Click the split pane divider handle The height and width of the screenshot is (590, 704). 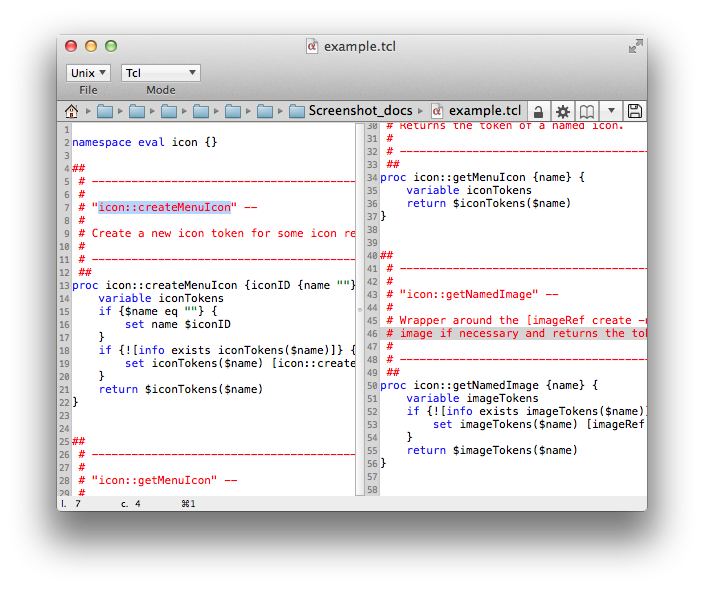coord(359,310)
